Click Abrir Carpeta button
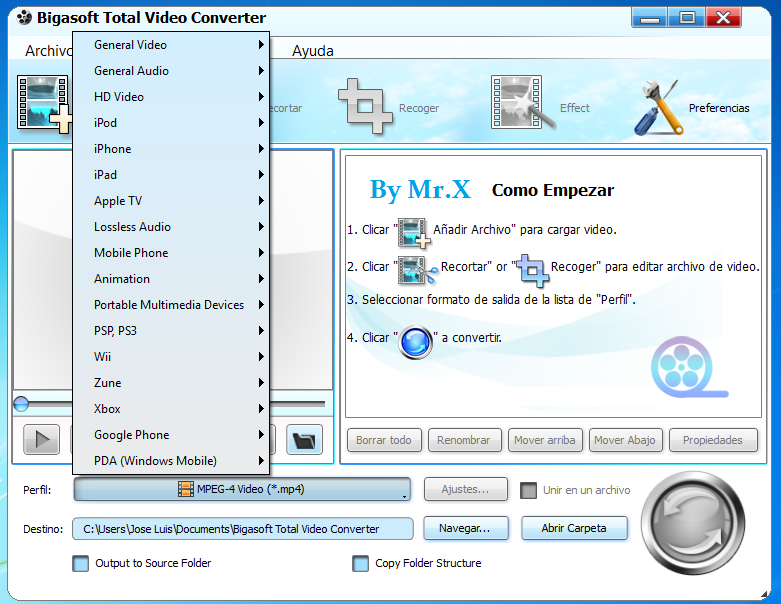781x604 pixels. click(574, 528)
